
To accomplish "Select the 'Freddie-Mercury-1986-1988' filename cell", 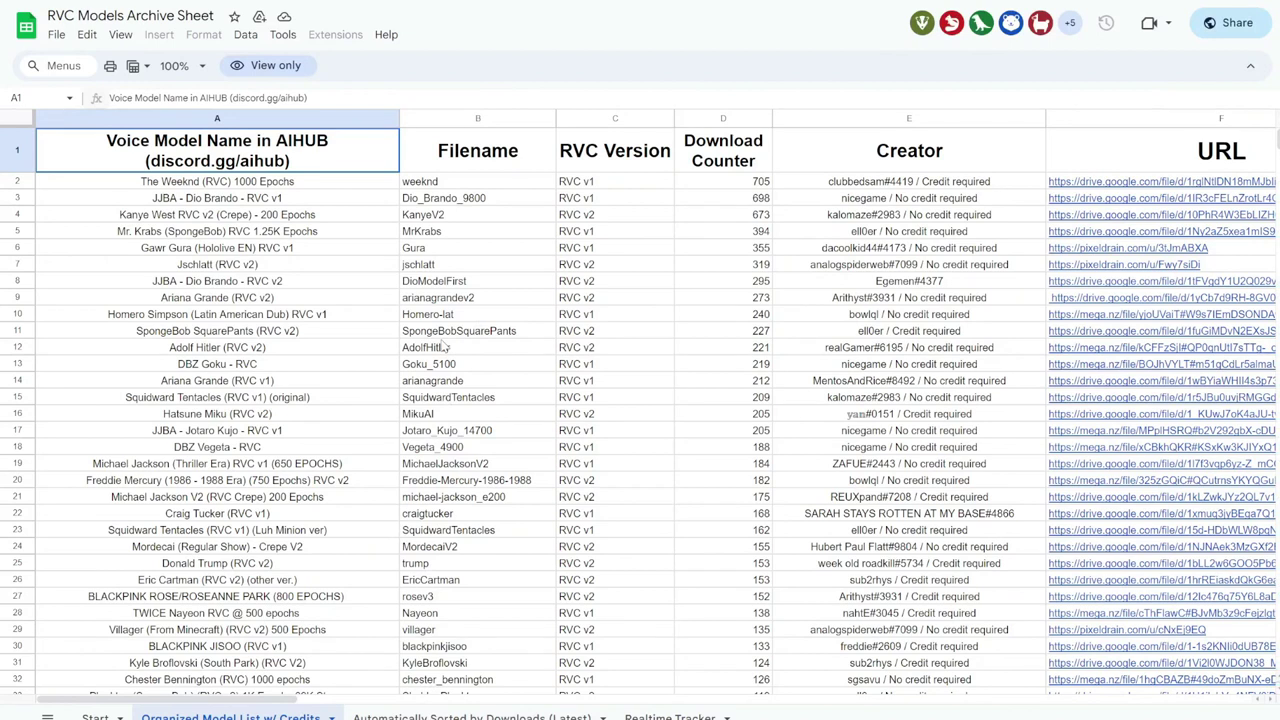I will pos(477,480).
